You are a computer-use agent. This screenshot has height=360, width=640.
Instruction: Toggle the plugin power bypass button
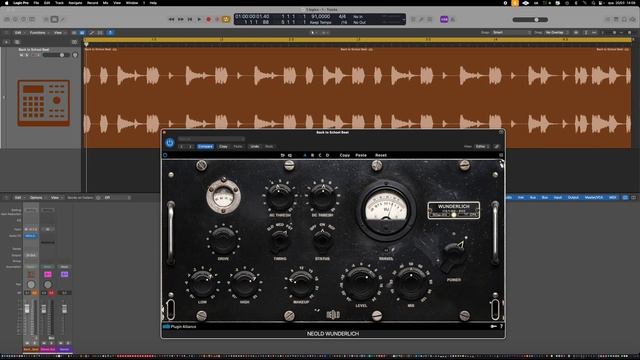pos(170,143)
